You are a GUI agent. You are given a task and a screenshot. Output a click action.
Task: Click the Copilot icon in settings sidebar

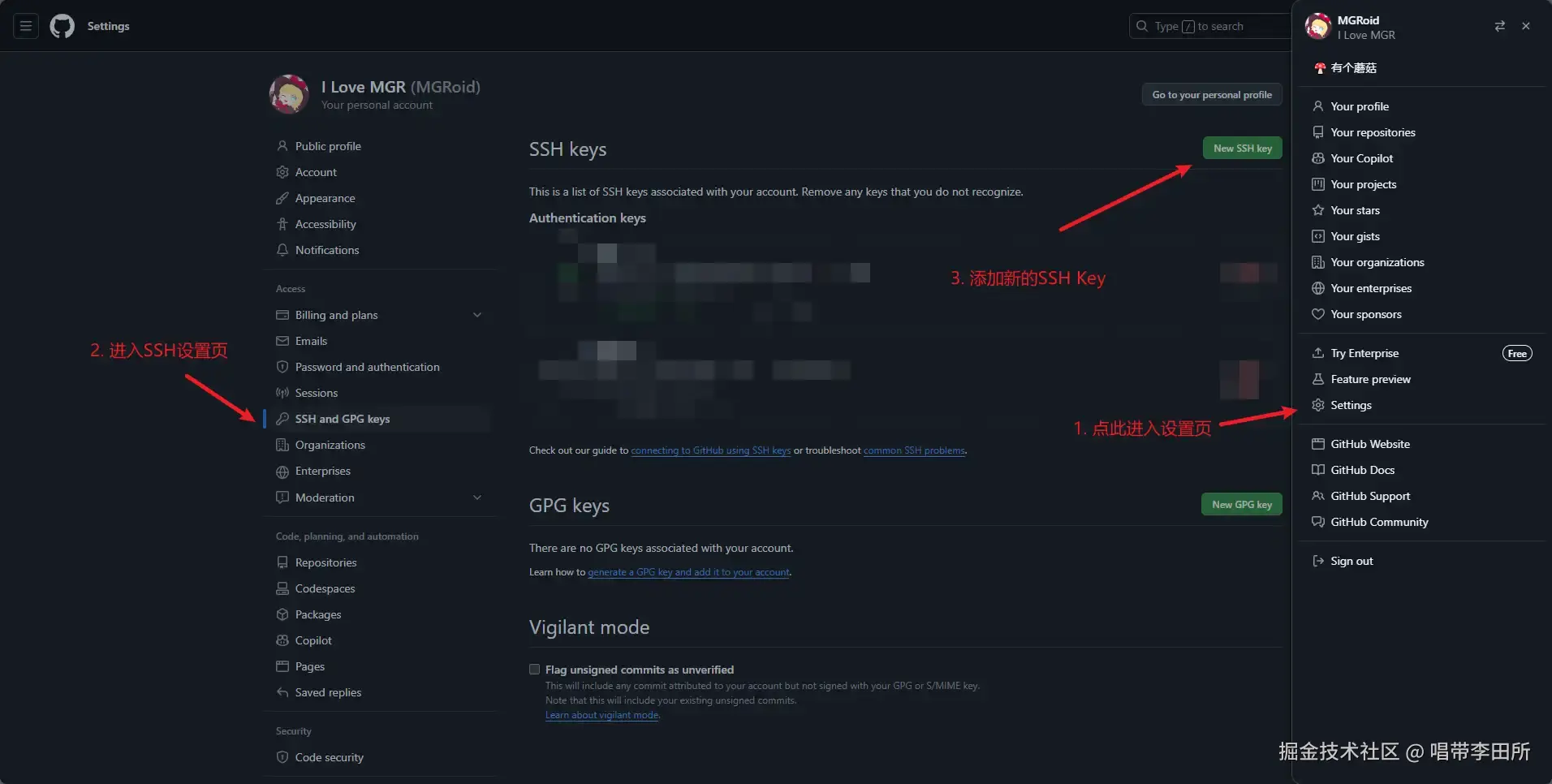click(282, 640)
